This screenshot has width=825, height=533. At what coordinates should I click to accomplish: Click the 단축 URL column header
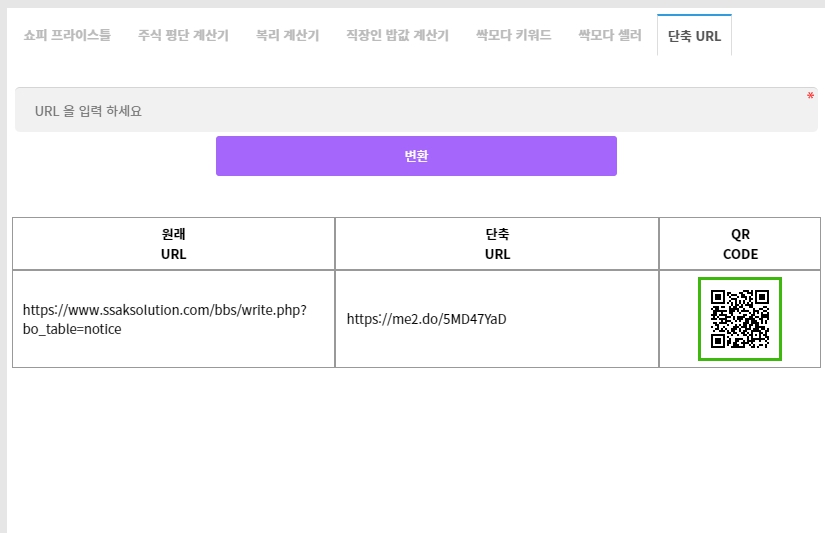(x=497, y=244)
